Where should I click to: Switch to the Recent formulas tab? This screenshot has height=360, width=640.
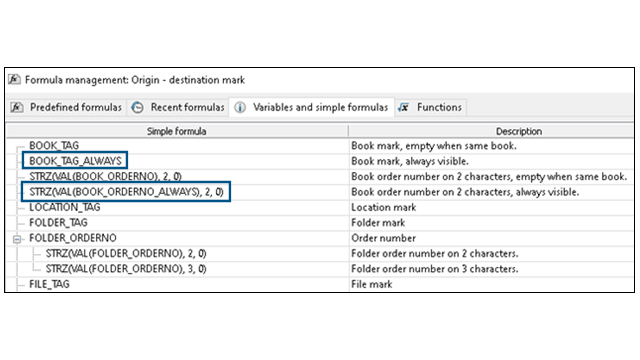[x=178, y=107]
